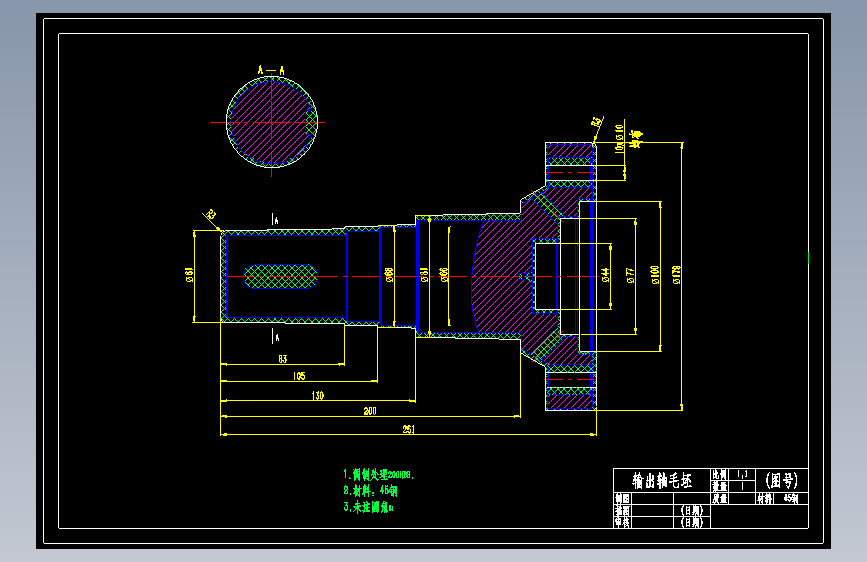Select the note line 1.调制处理200HBS

pos(378,475)
